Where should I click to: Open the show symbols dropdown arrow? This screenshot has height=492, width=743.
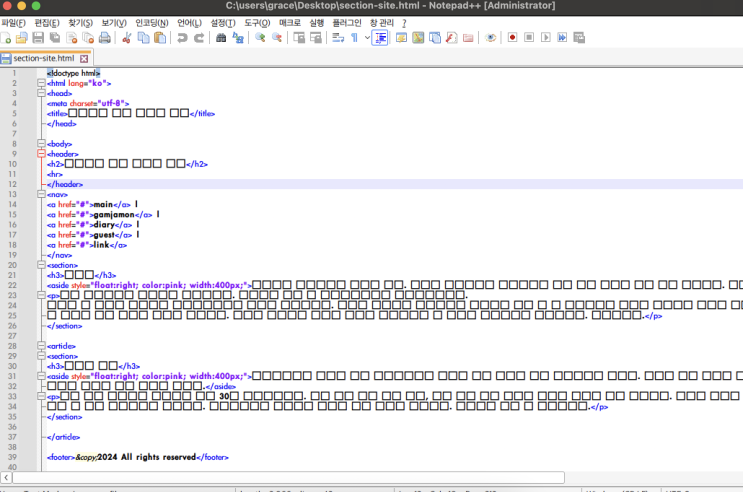367,38
